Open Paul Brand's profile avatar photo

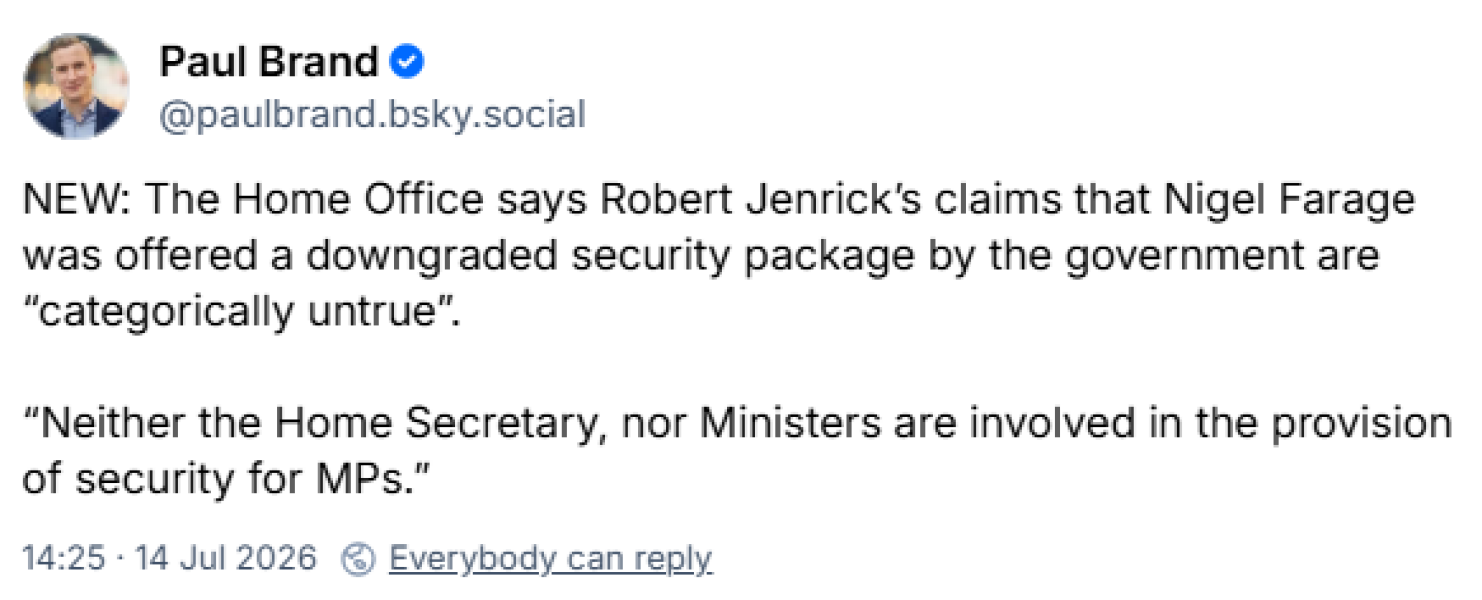click(x=77, y=86)
